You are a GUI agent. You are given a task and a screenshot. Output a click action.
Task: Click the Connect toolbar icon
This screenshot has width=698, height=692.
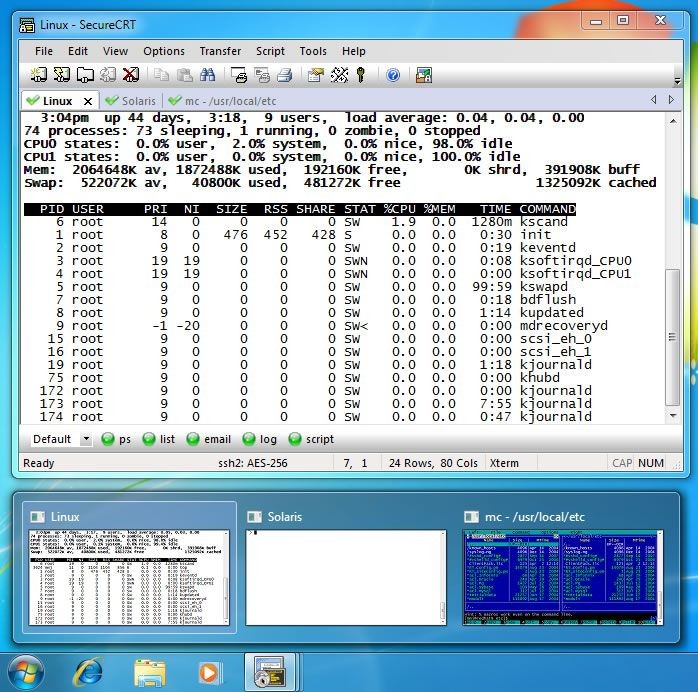pos(39,75)
